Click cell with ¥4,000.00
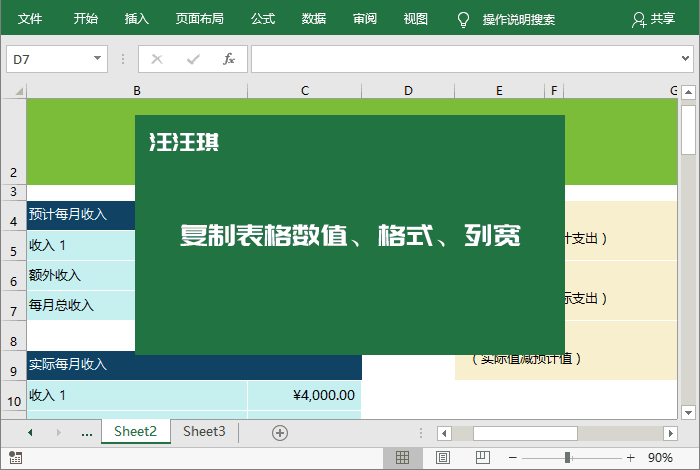 pyautogui.click(x=304, y=395)
